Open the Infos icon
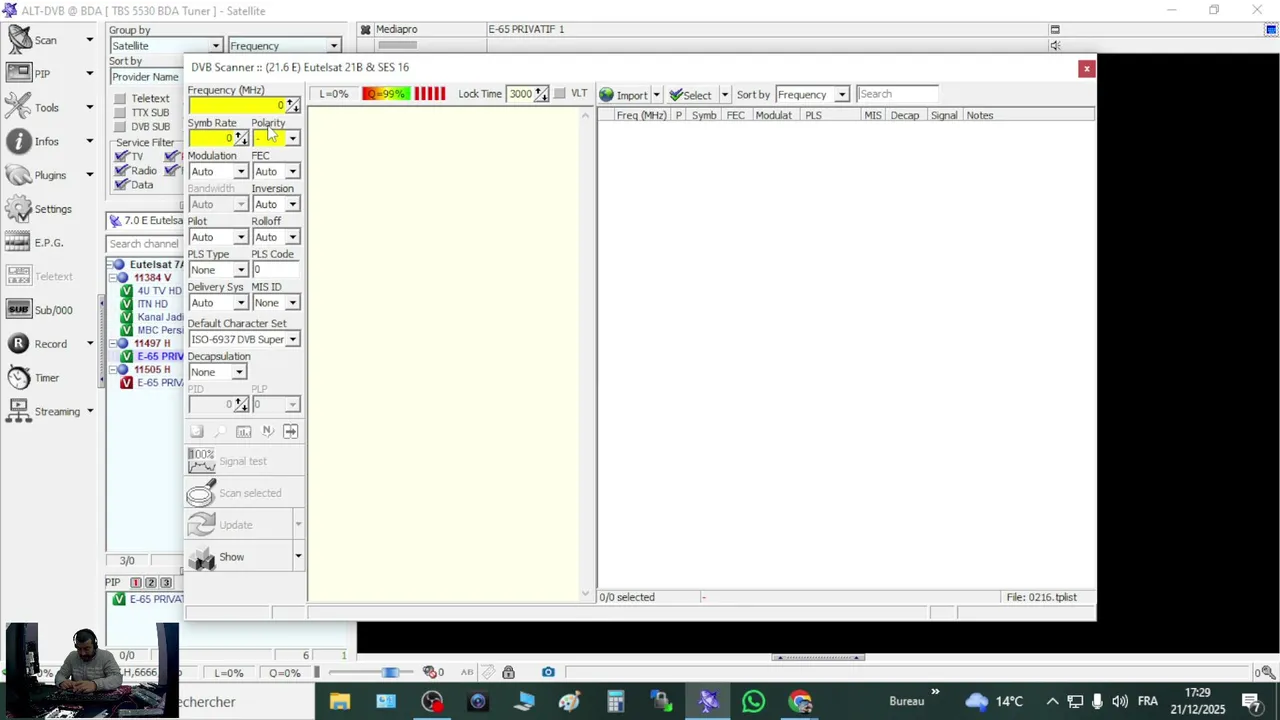Viewport: 1280px width, 720px height. (19, 141)
